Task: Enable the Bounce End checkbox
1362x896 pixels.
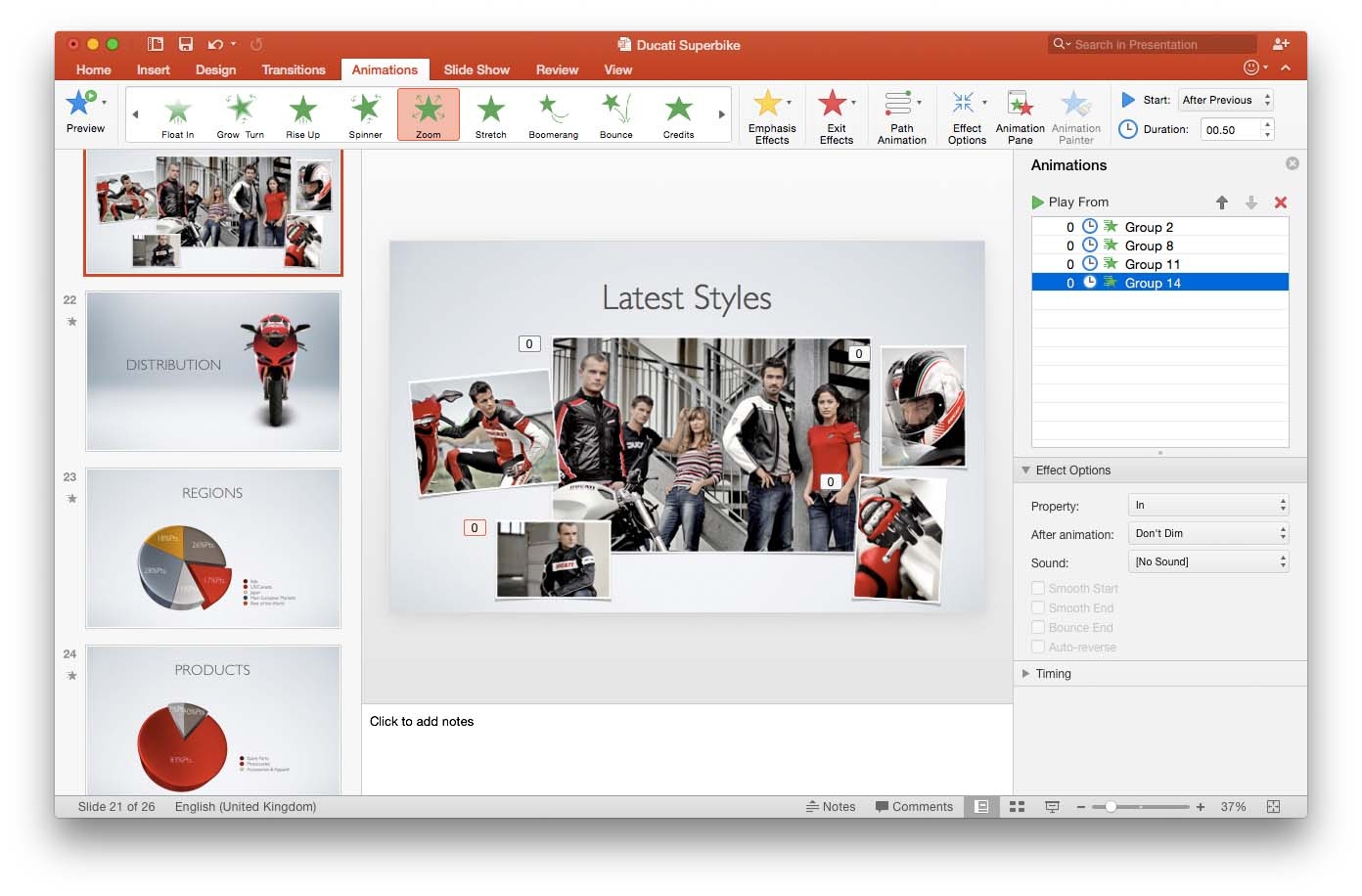Action: [x=1038, y=627]
